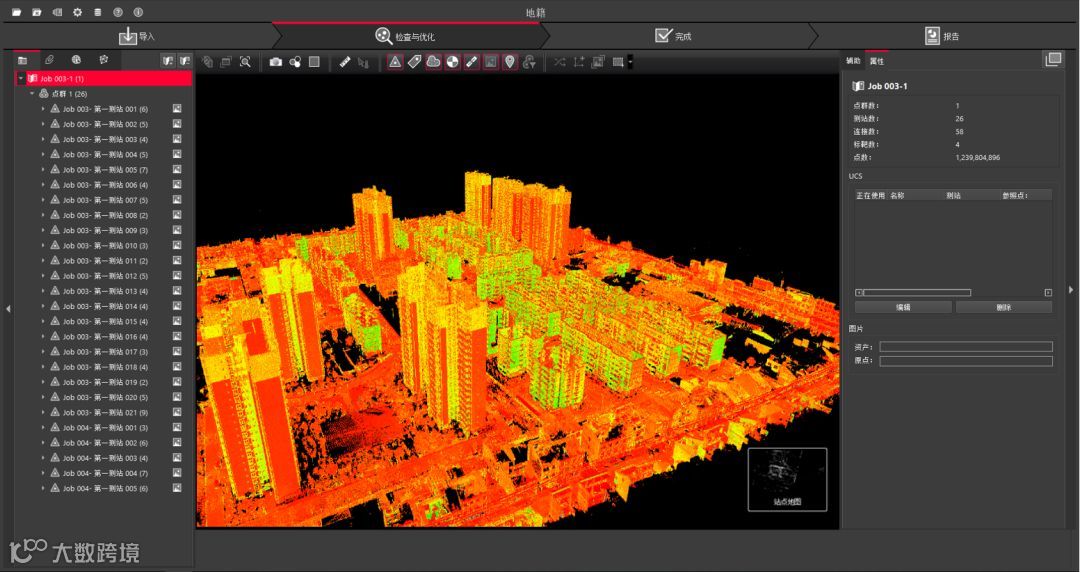Open the help question mark icon

tap(118, 12)
